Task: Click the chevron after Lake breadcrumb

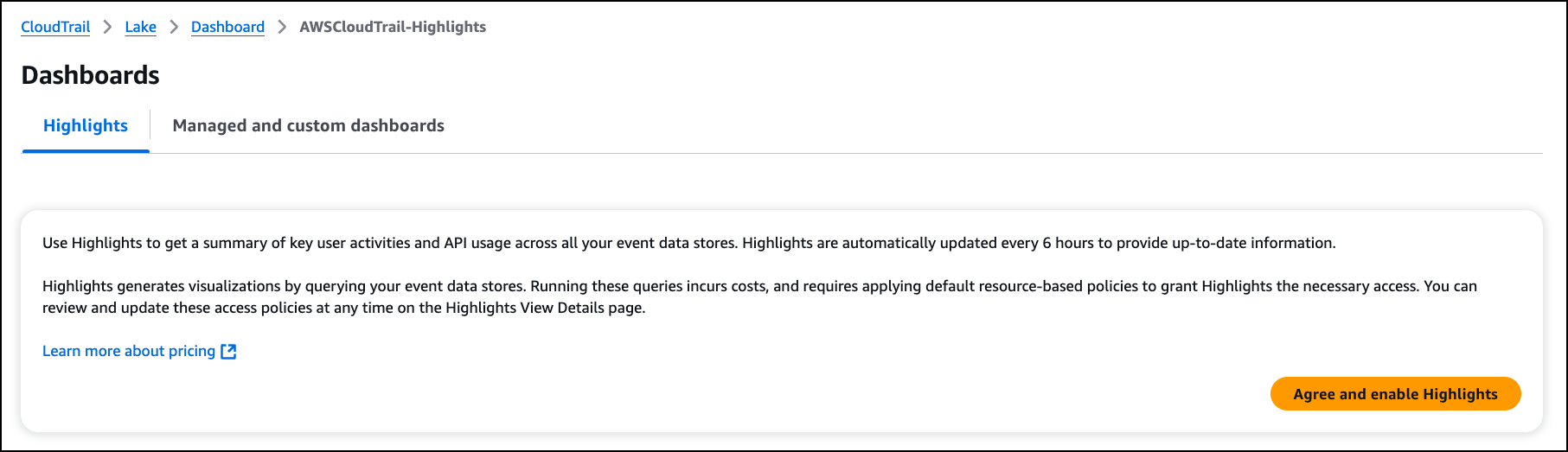Action: pos(174,27)
